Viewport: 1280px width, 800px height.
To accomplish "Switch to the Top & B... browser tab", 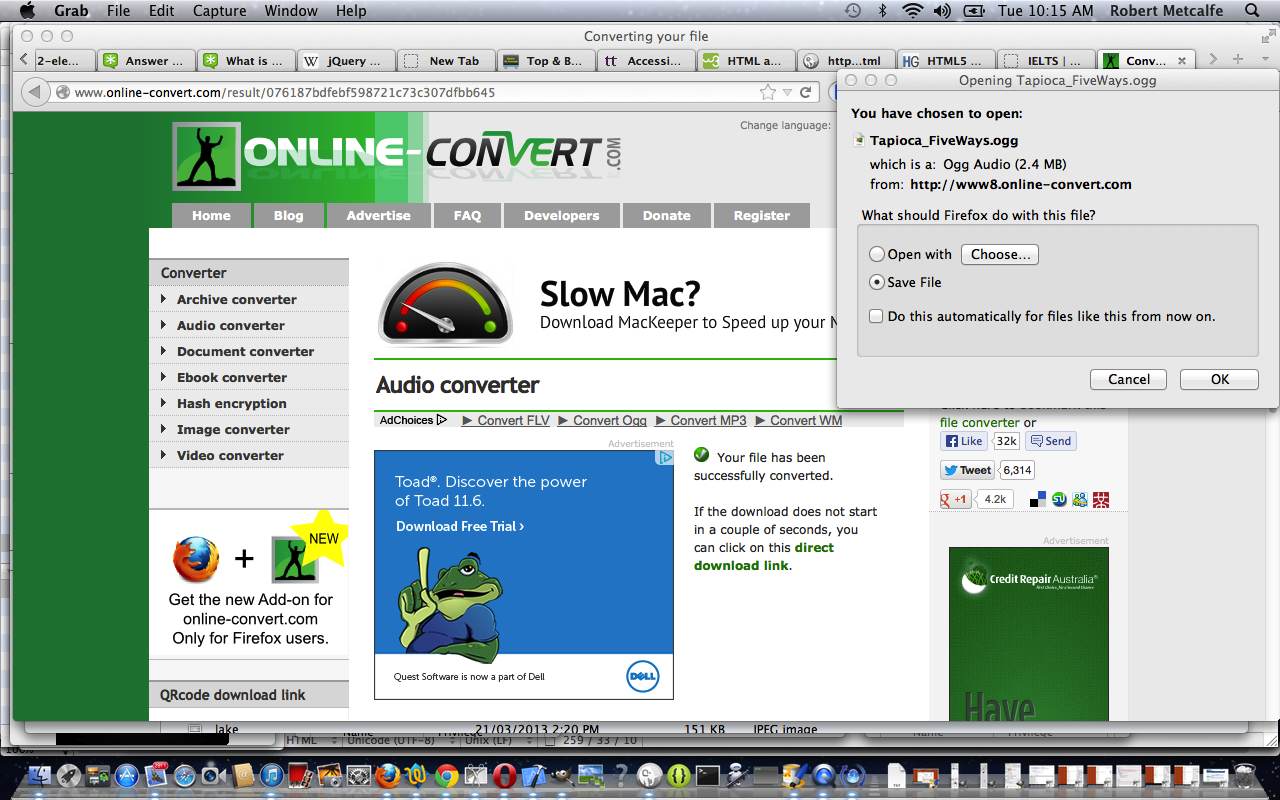I will pyautogui.click(x=546, y=61).
